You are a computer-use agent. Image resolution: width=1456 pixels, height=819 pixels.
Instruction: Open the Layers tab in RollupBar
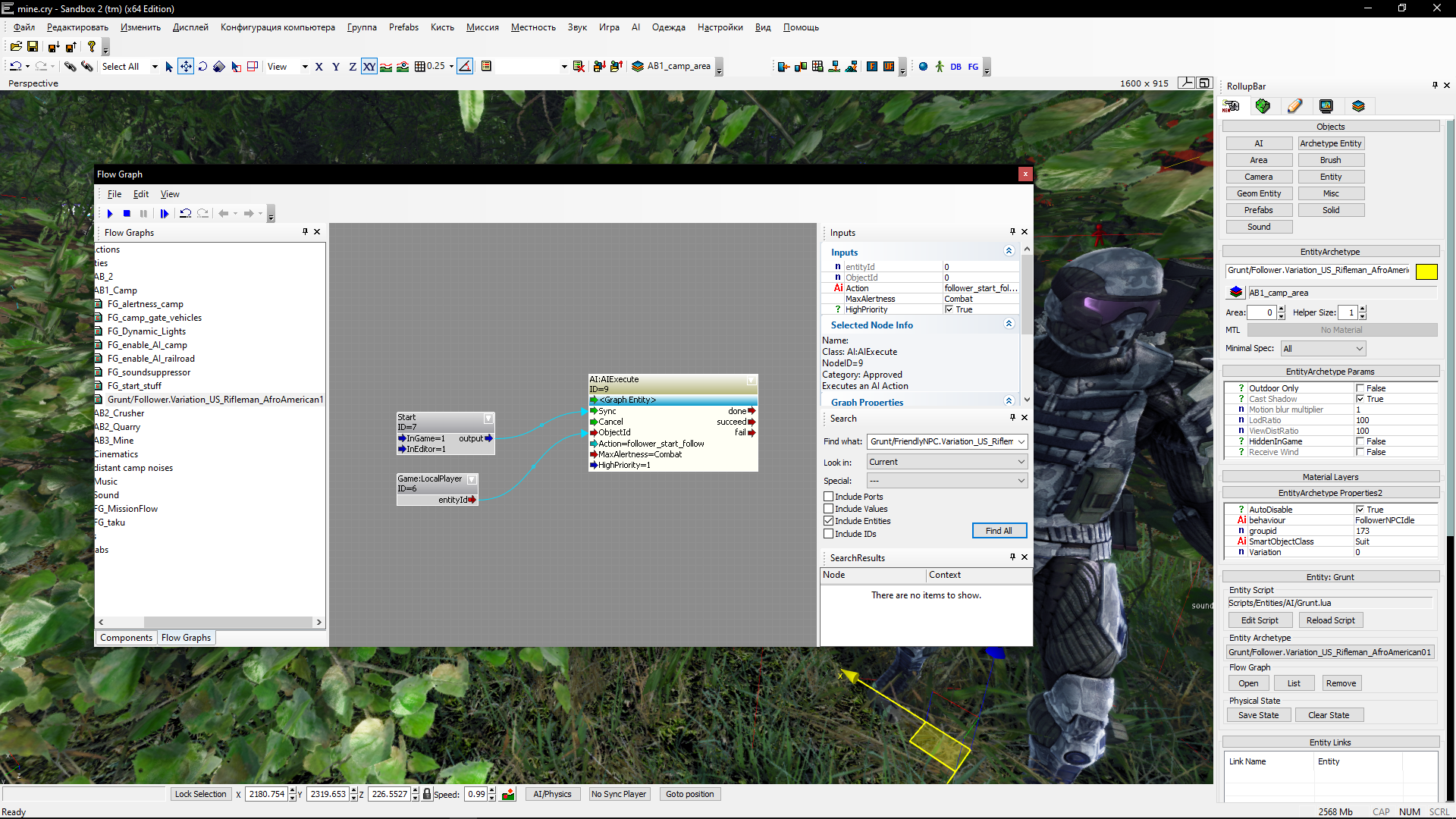1358,106
